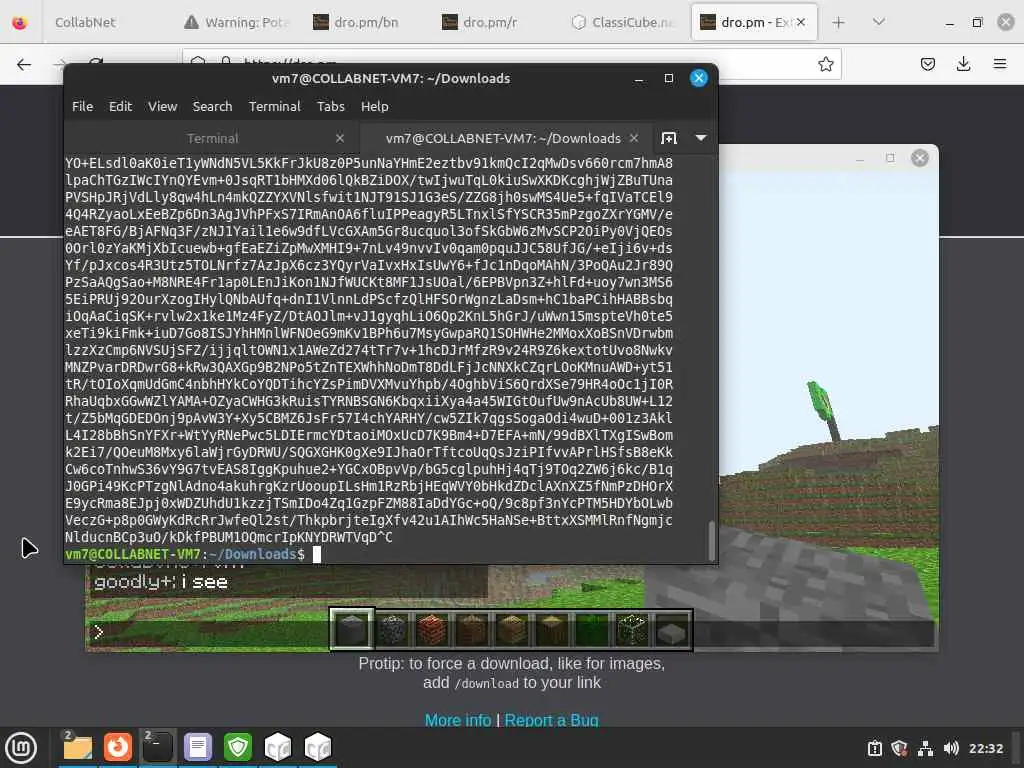
Task: Click the security shield tray icon
Action: click(x=899, y=748)
